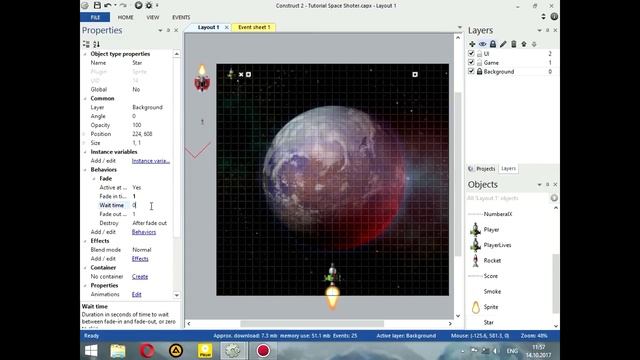Click Edit animations link
Image resolution: width=640 pixels, height=360 pixels.
pyautogui.click(x=136, y=294)
